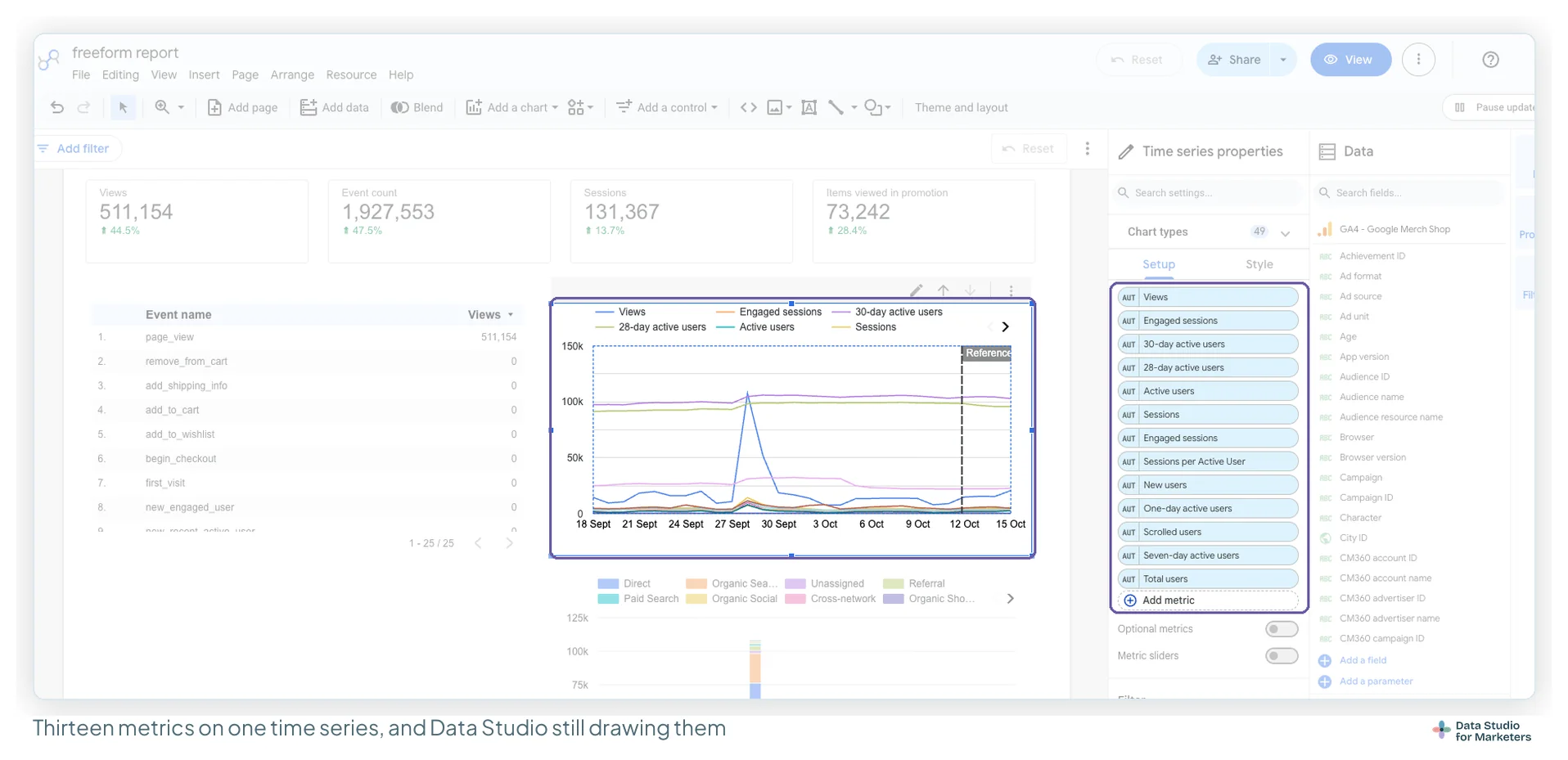Click the URL embed code icon
Screen dimensions: 1568x760
coord(748,107)
